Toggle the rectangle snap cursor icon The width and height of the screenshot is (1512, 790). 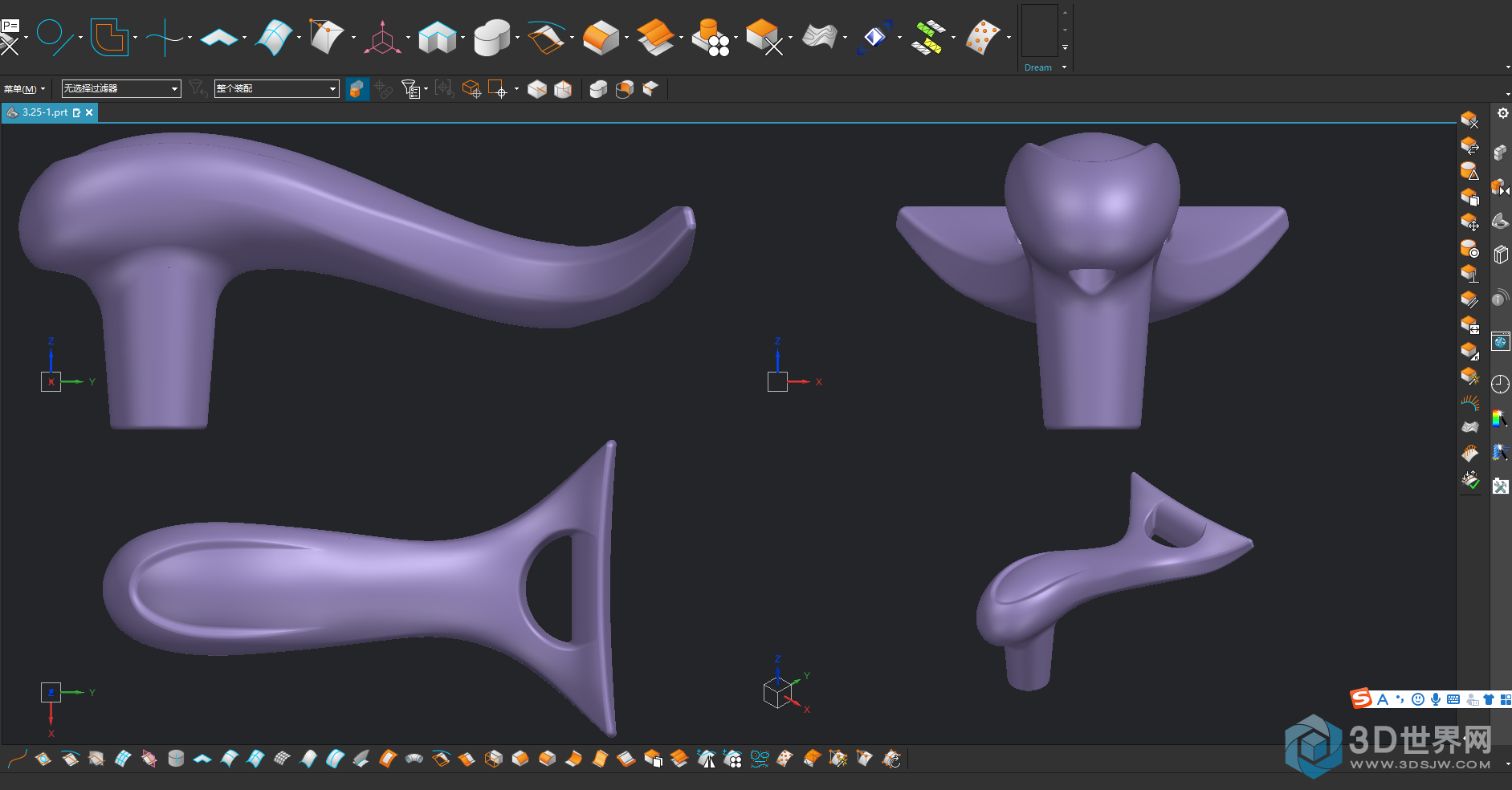point(498,89)
